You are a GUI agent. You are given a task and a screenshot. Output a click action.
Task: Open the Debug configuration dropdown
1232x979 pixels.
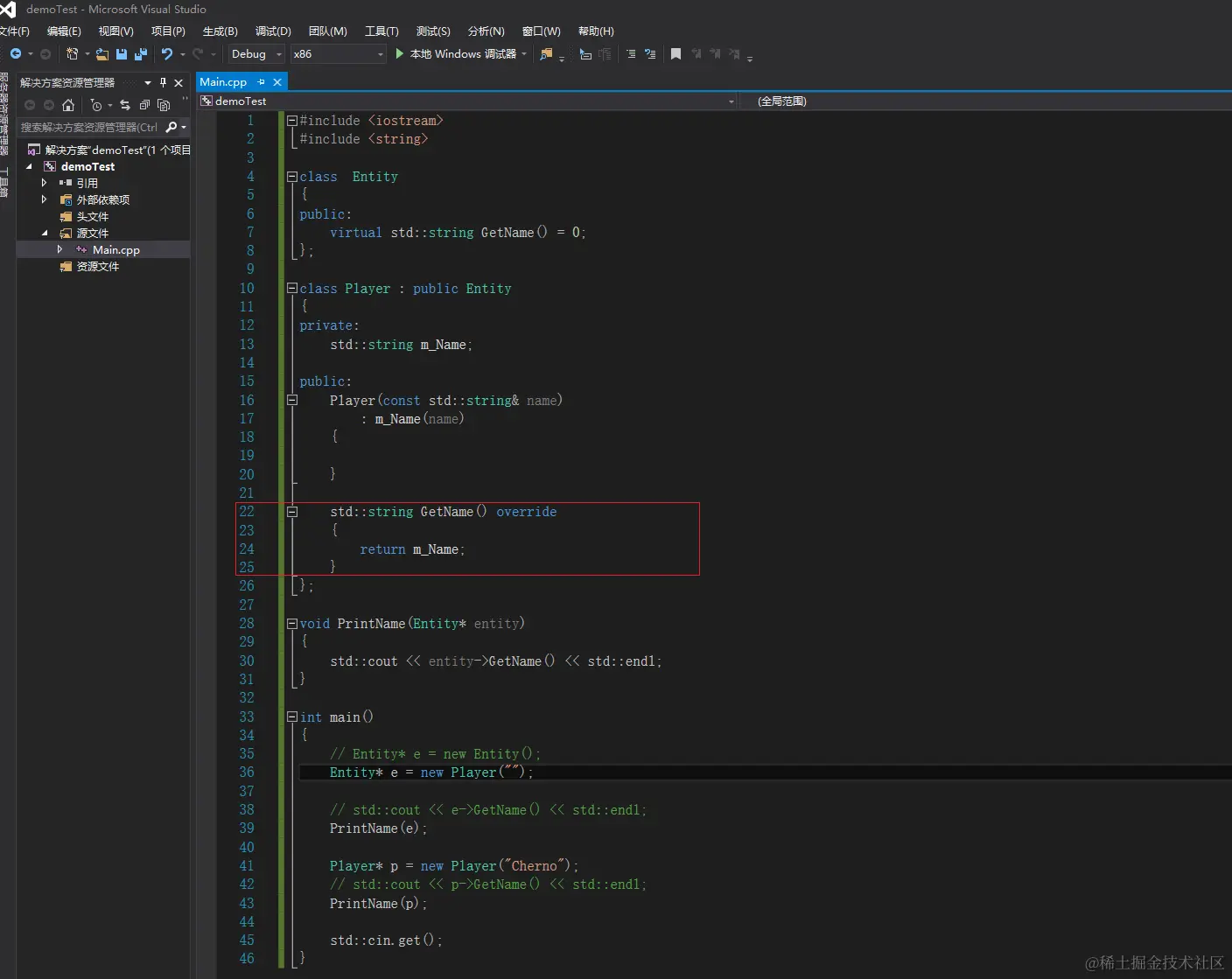(256, 54)
